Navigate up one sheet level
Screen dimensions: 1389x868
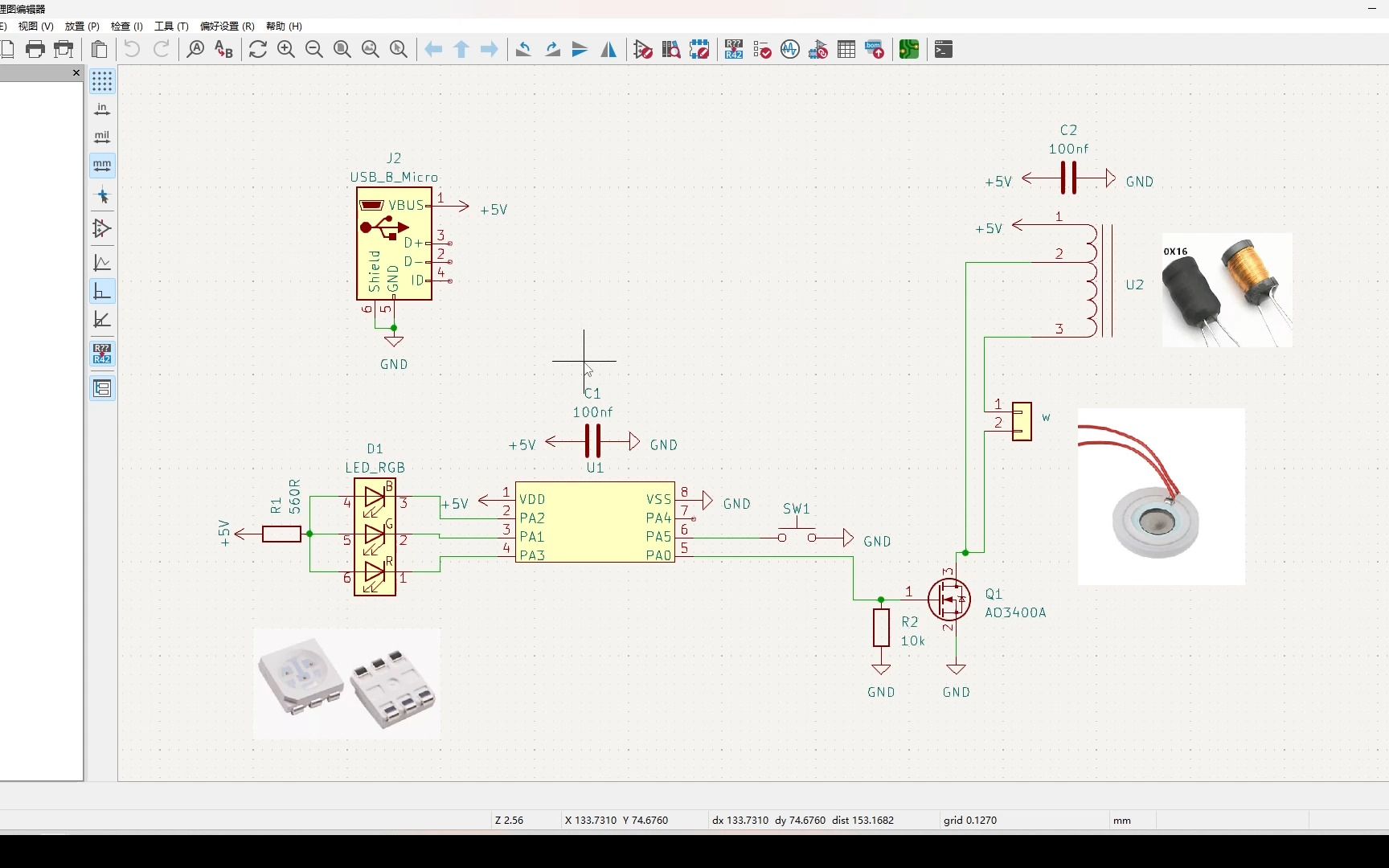coord(461,50)
